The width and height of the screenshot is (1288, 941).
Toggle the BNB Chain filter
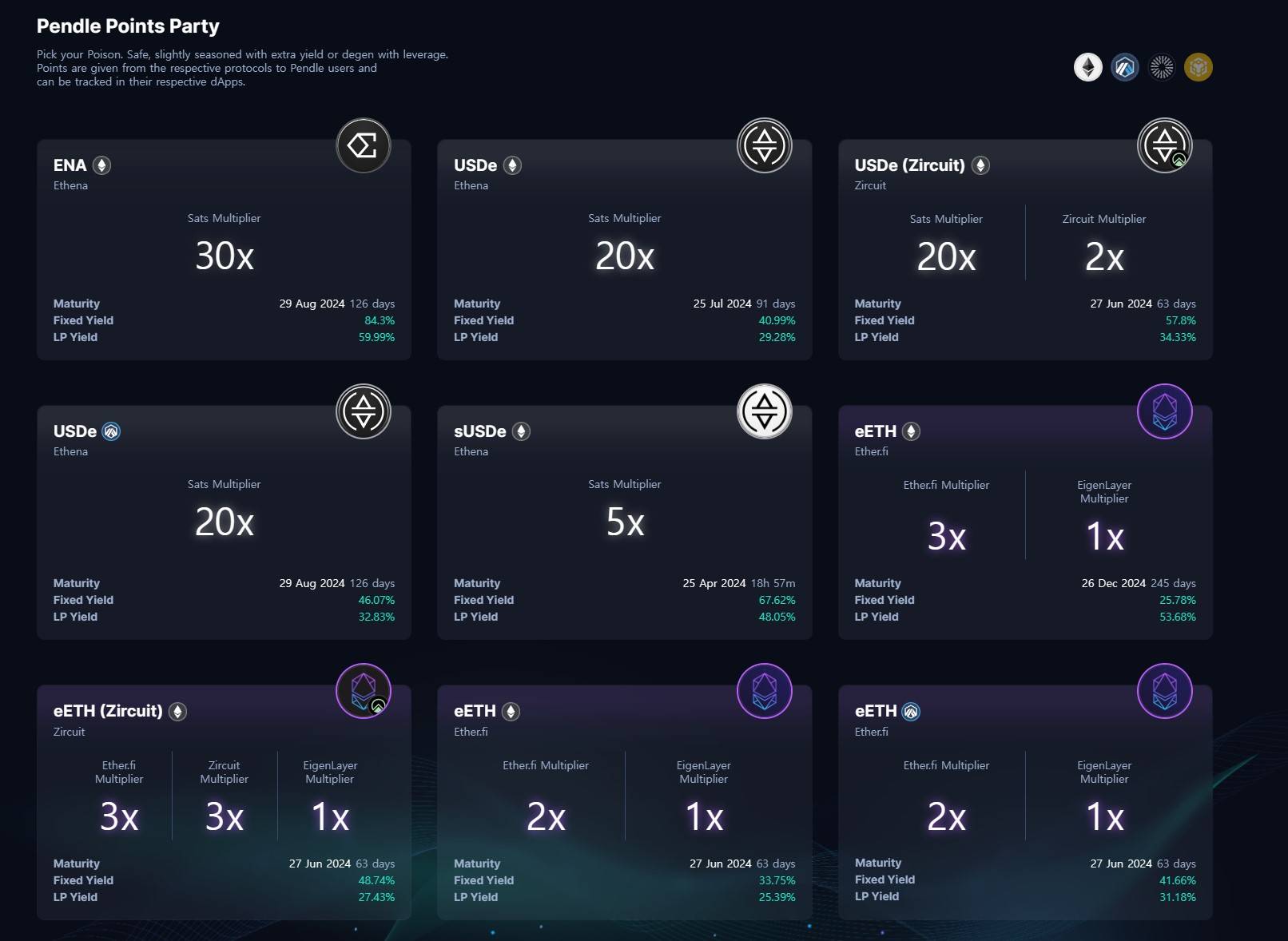click(1198, 67)
